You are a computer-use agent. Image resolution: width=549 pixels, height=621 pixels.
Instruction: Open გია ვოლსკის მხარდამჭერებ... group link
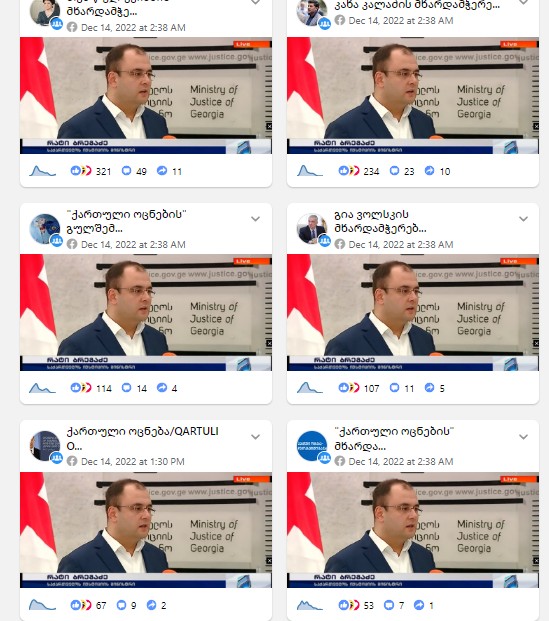pos(380,221)
